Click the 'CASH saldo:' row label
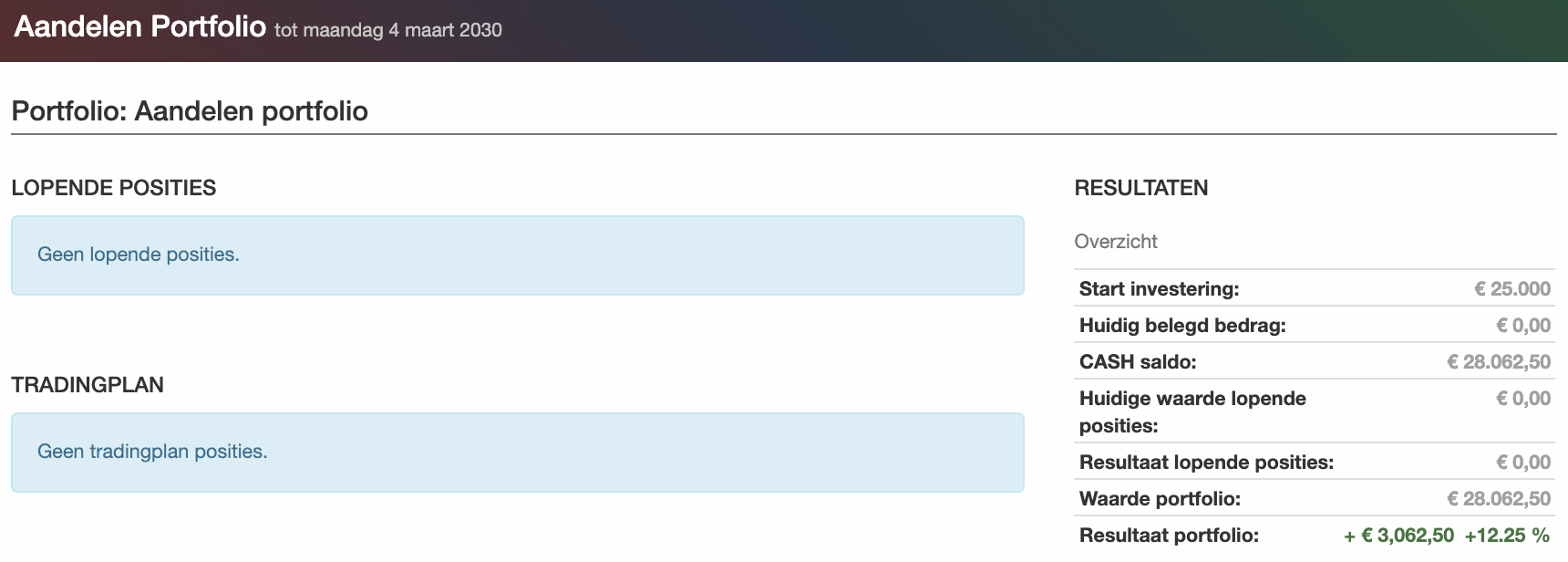 click(x=1138, y=362)
